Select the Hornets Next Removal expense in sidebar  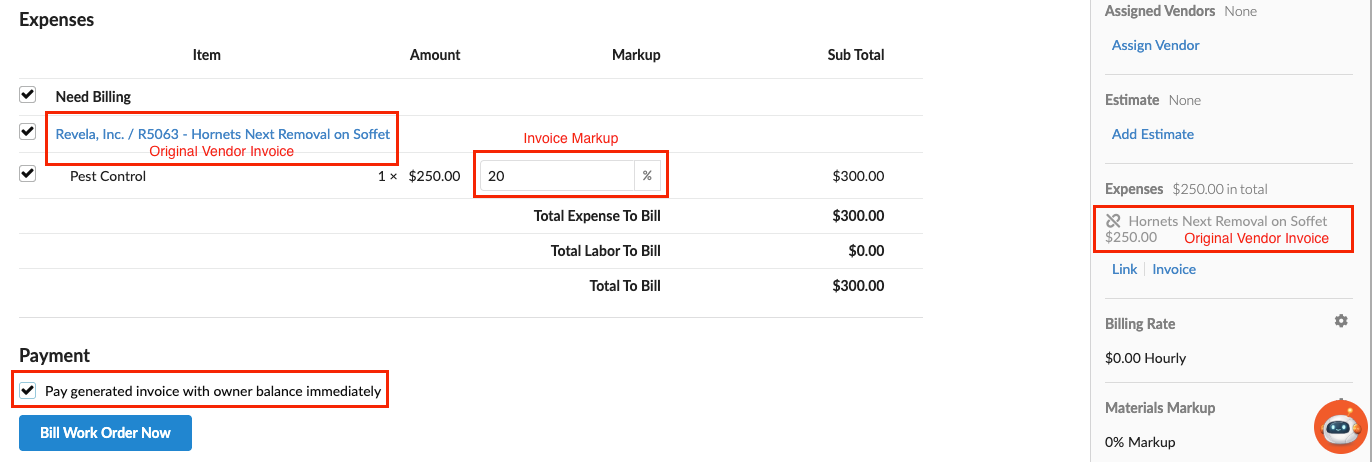[x=1228, y=221]
